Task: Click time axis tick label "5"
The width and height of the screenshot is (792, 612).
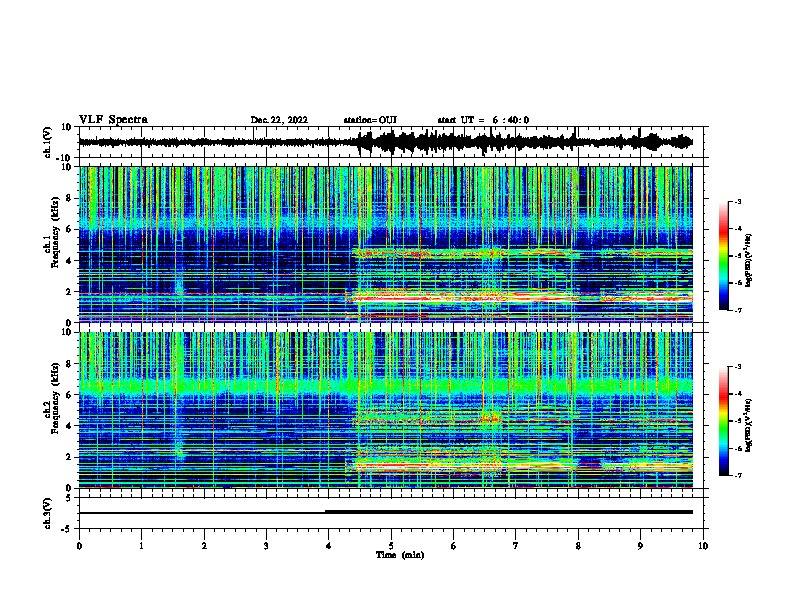Action: (391, 546)
